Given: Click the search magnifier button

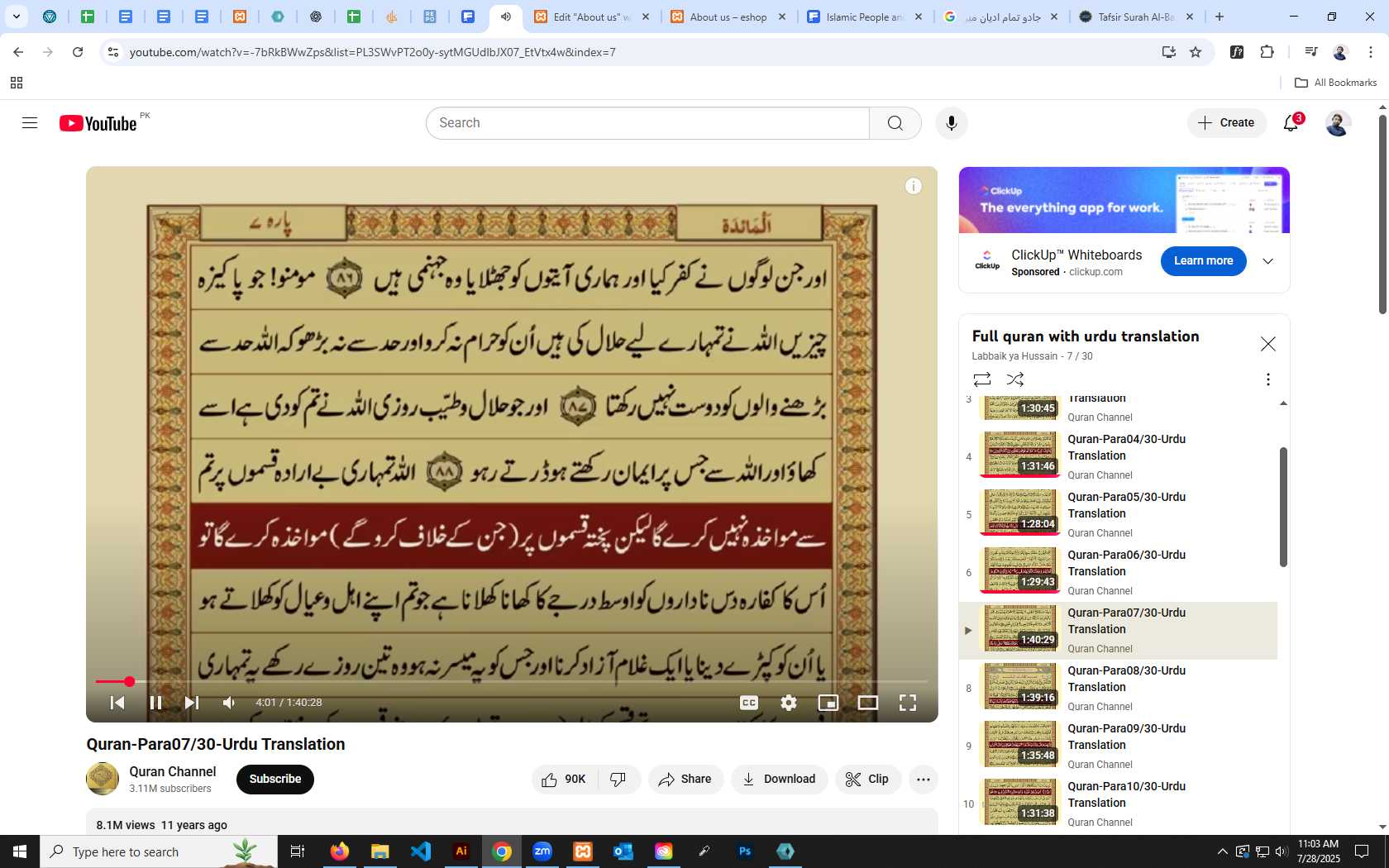Looking at the screenshot, I should click(895, 123).
